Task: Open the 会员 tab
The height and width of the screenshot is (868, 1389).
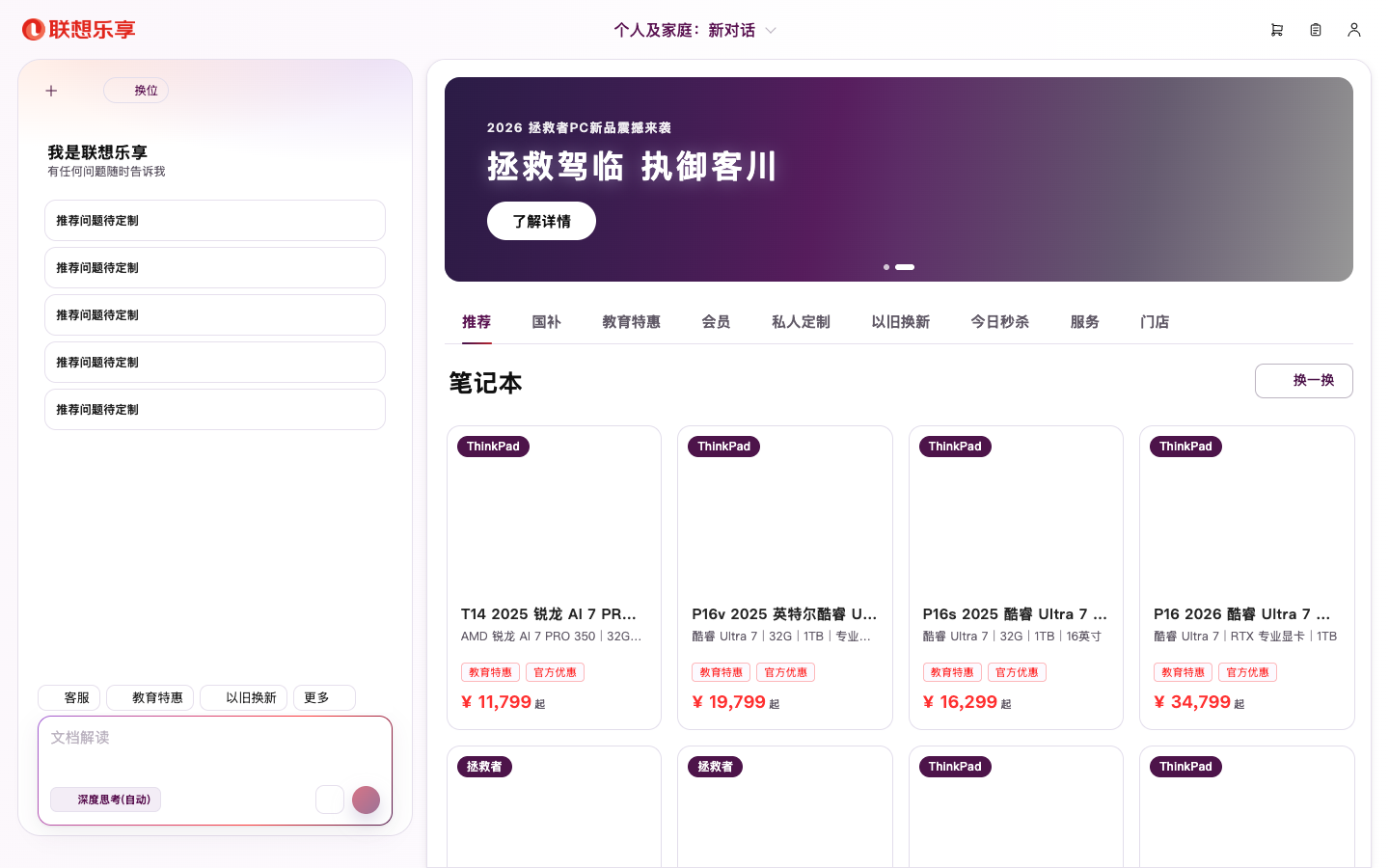Action: point(716,322)
